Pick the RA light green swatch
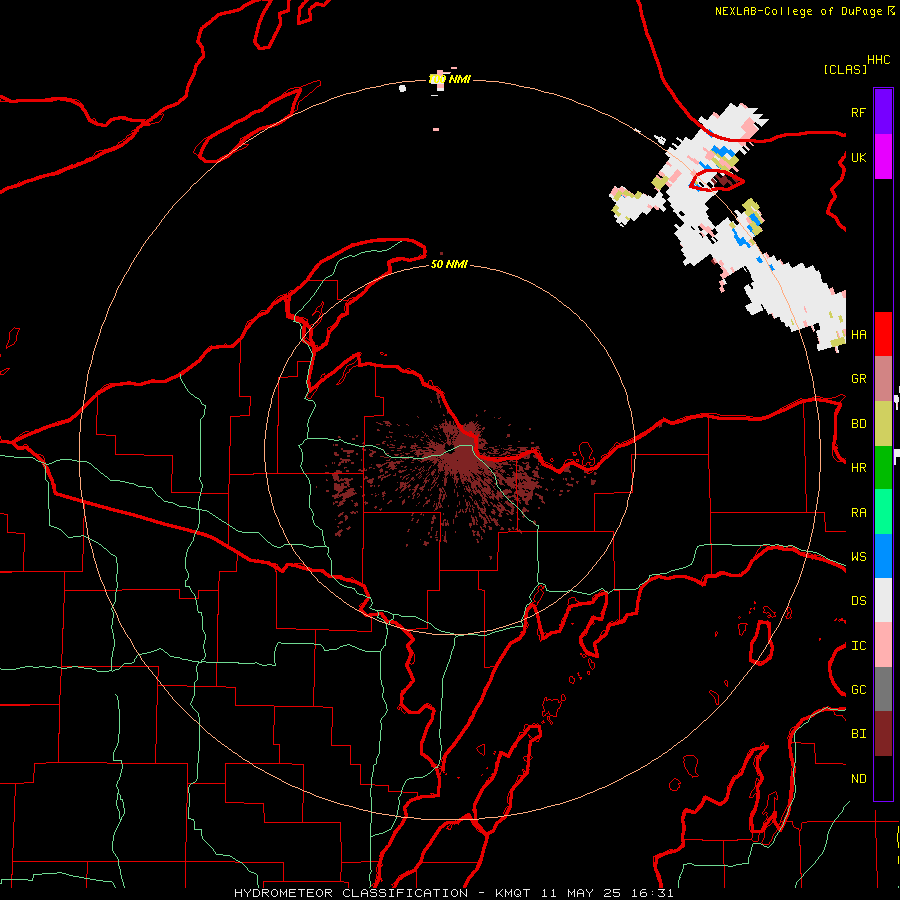Viewport: 900px width, 900px height. [x=883, y=512]
